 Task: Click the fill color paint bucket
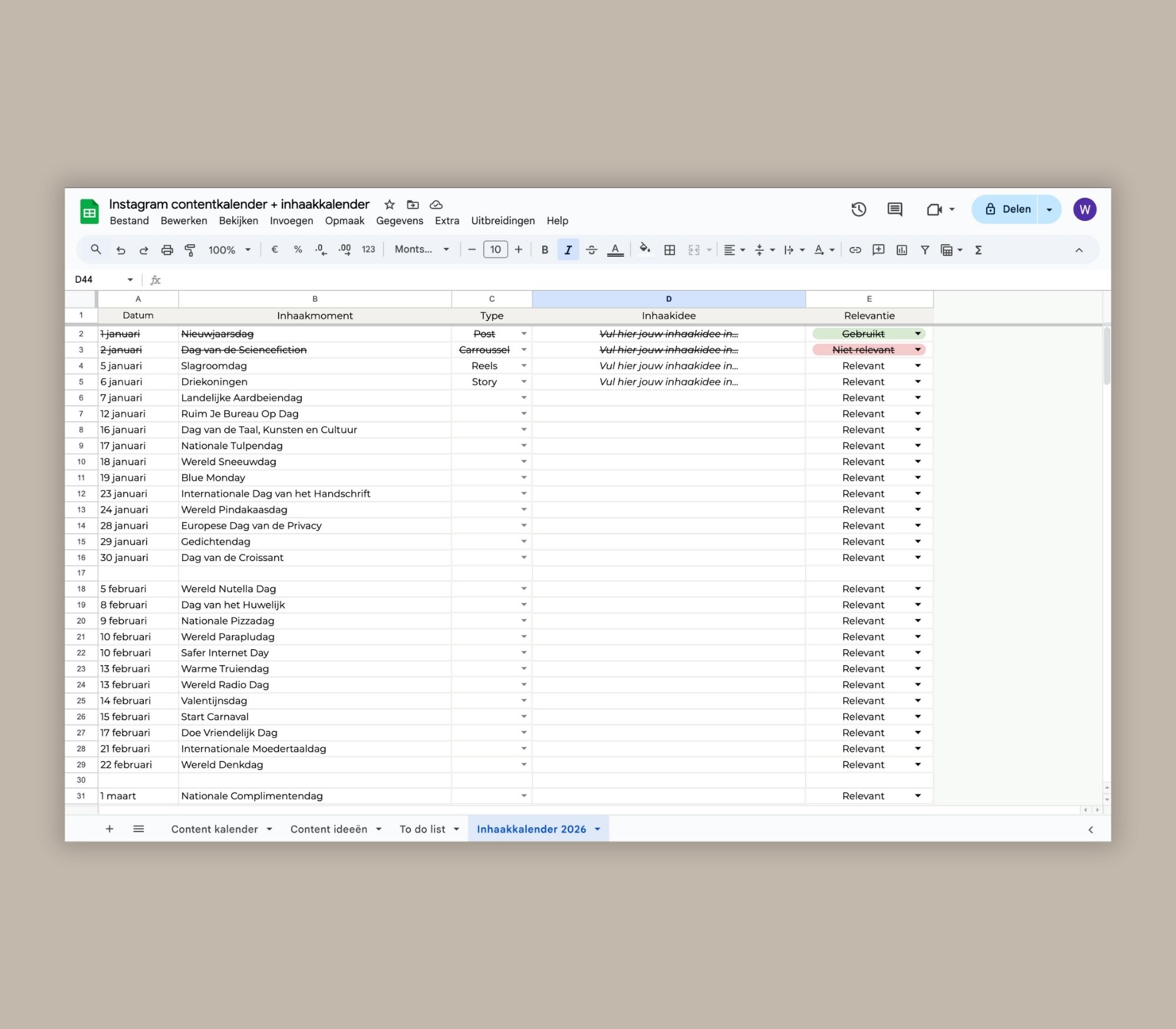(644, 249)
